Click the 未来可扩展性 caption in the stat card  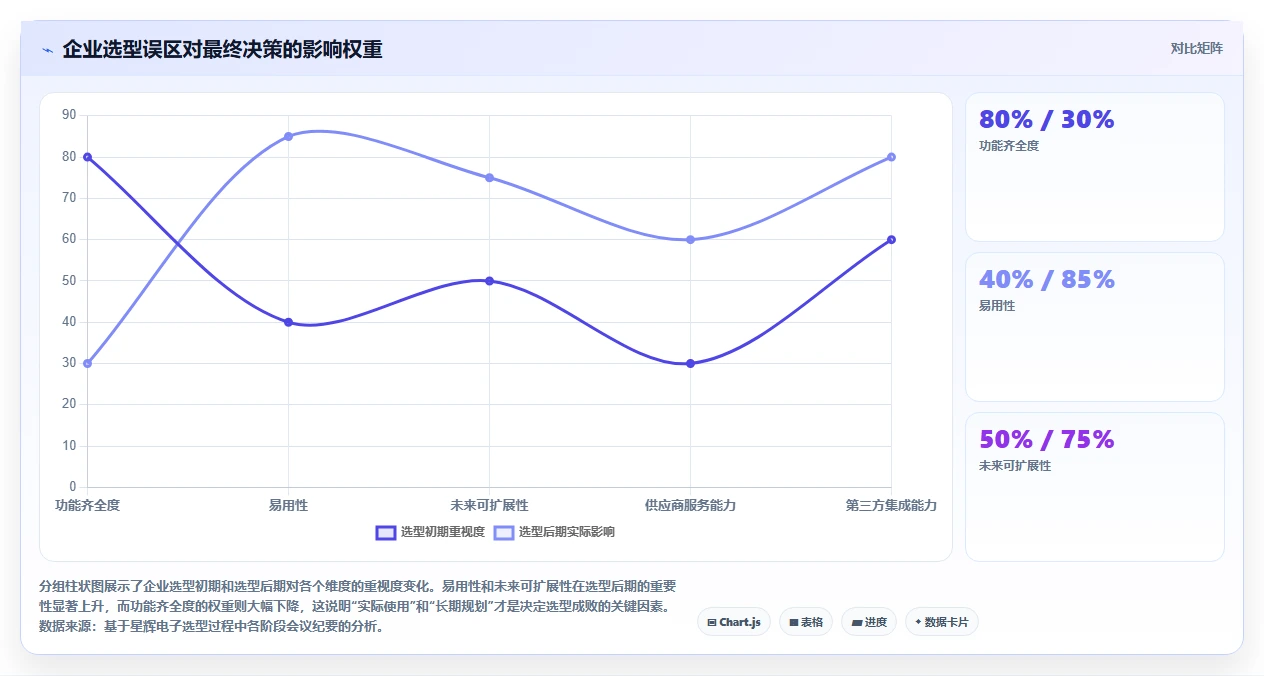[x=1015, y=466]
